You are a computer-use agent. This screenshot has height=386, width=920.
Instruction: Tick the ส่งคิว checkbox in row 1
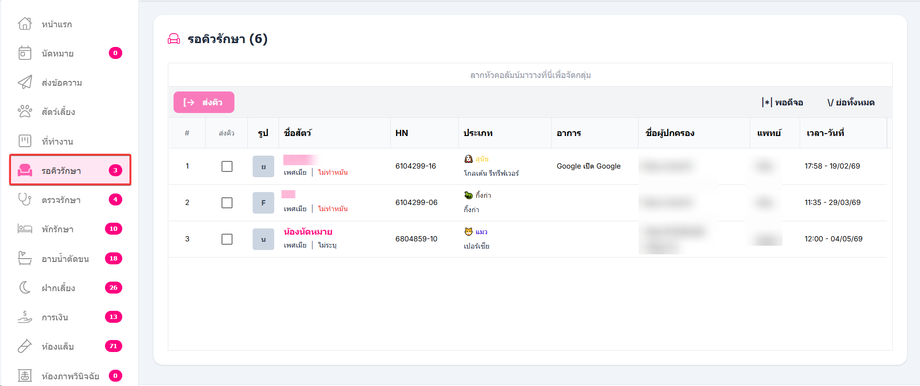point(226,167)
